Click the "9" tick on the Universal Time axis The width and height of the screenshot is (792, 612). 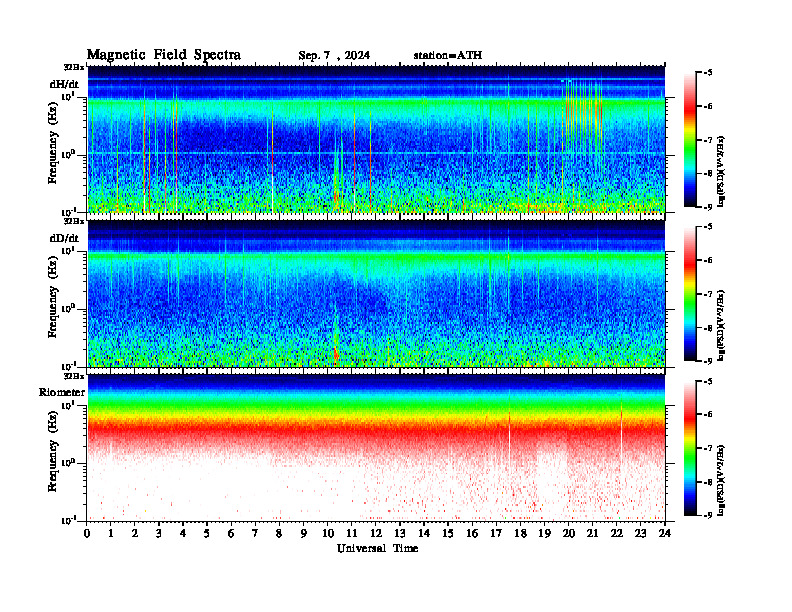pyautogui.click(x=303, y=534)
